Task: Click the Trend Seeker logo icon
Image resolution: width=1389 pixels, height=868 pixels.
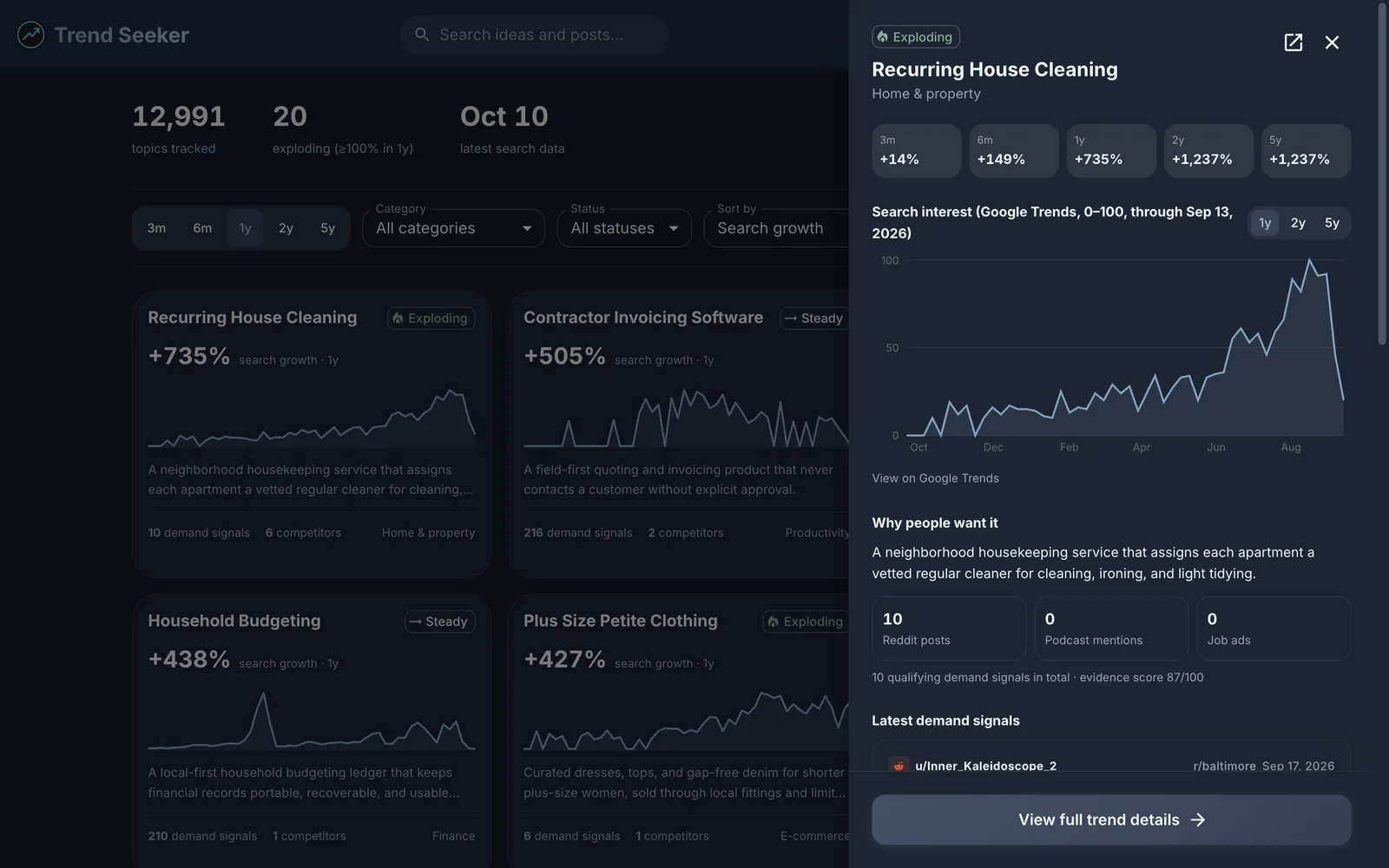Action: (x=31, y=35)
